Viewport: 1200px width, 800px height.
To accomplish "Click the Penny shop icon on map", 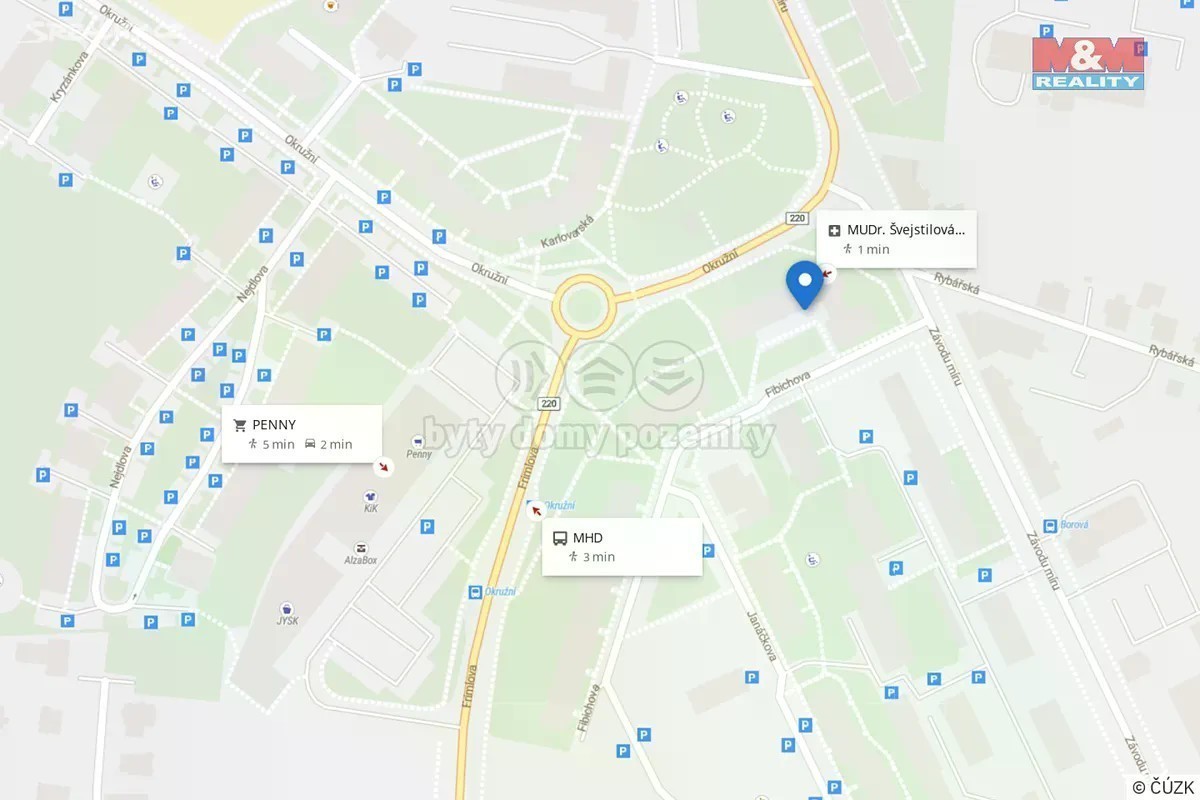I will pos(418,442).
